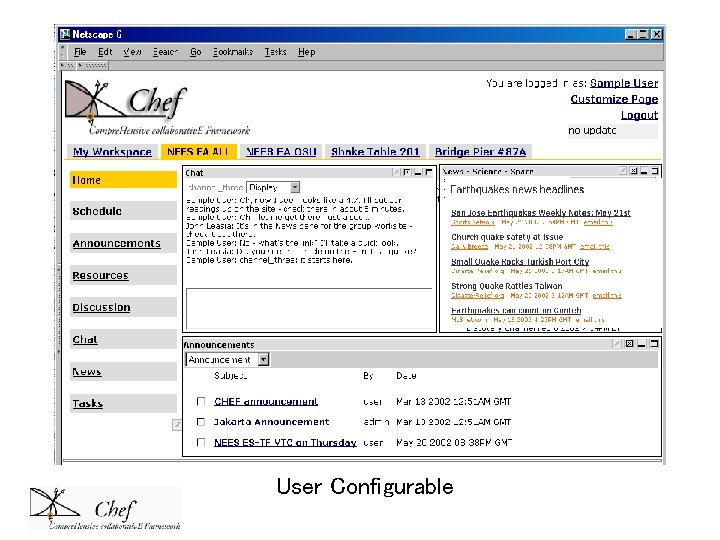Click the small edit icon below the Tasks menu
This screenshot has height=540, width=720.
coord(177,425)
